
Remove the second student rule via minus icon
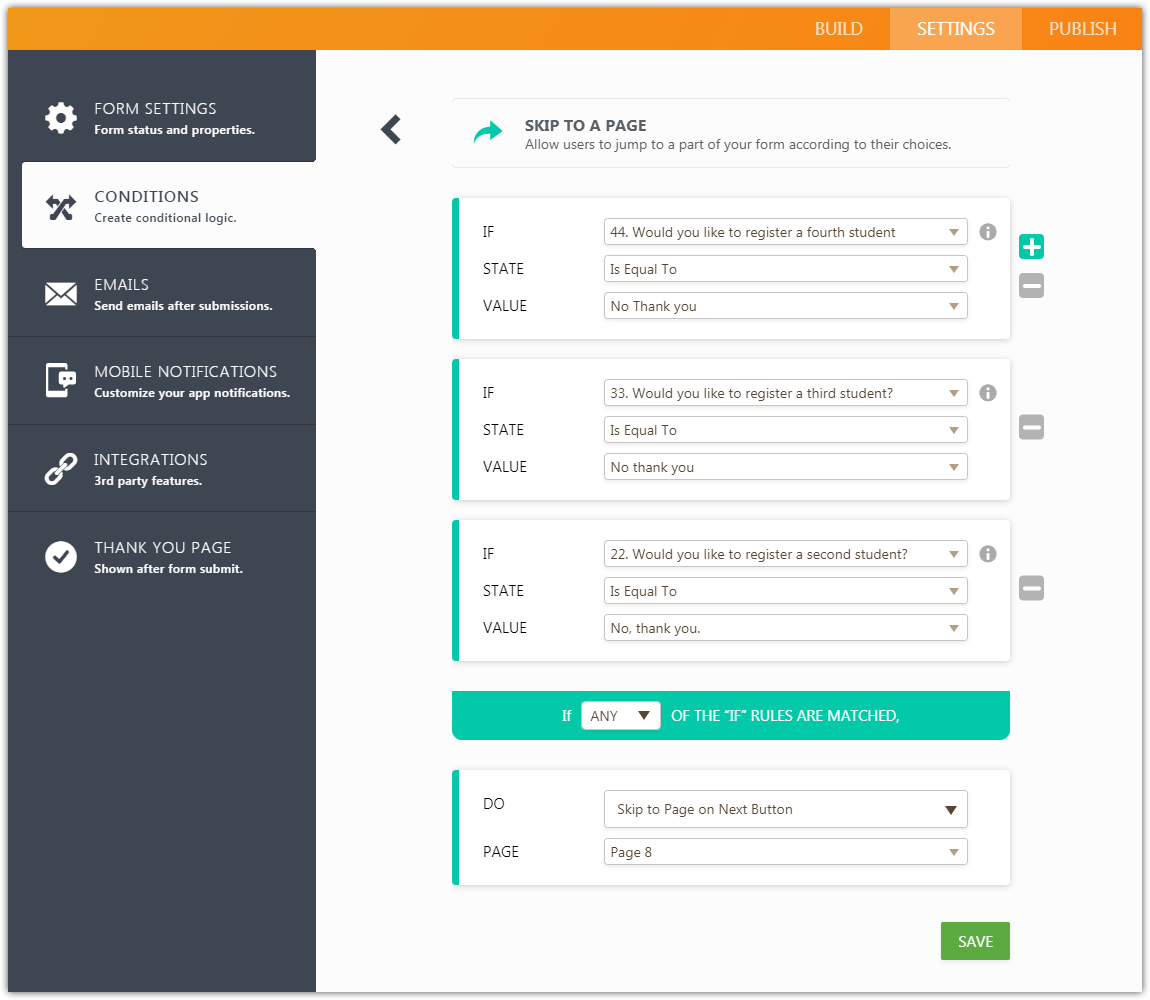tap(1031, 589)
